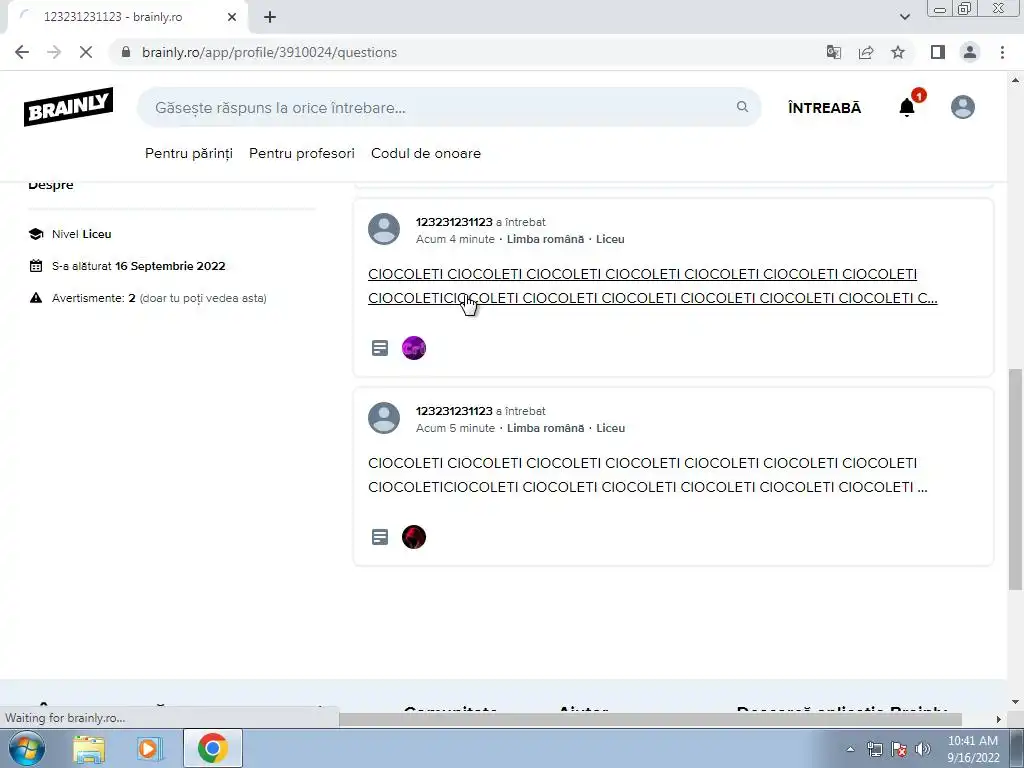This screenshot has height=768, width=1024.
Task: Open the profile avatar menu in Brainly header
Action: click(x=963, y=107)
